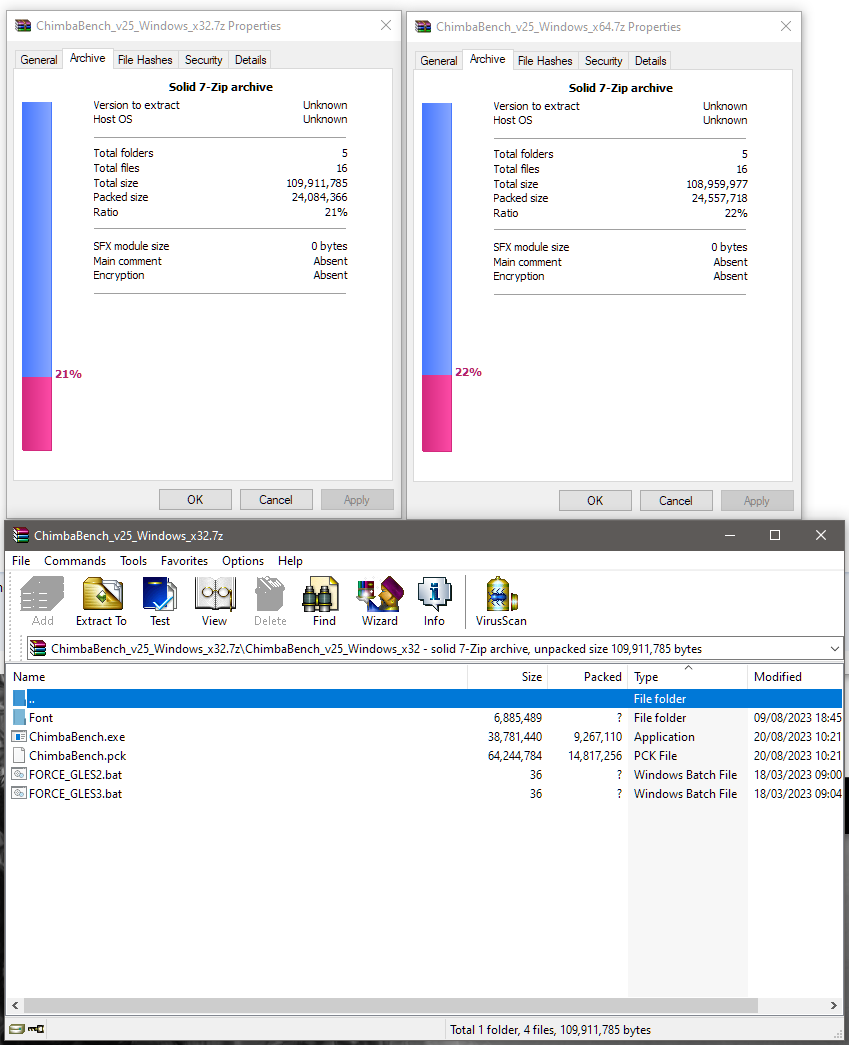The width and height of the screenshot is (849, 1045).
Task: Close the x32 Properties dialog
Action: tap(386, 25)
